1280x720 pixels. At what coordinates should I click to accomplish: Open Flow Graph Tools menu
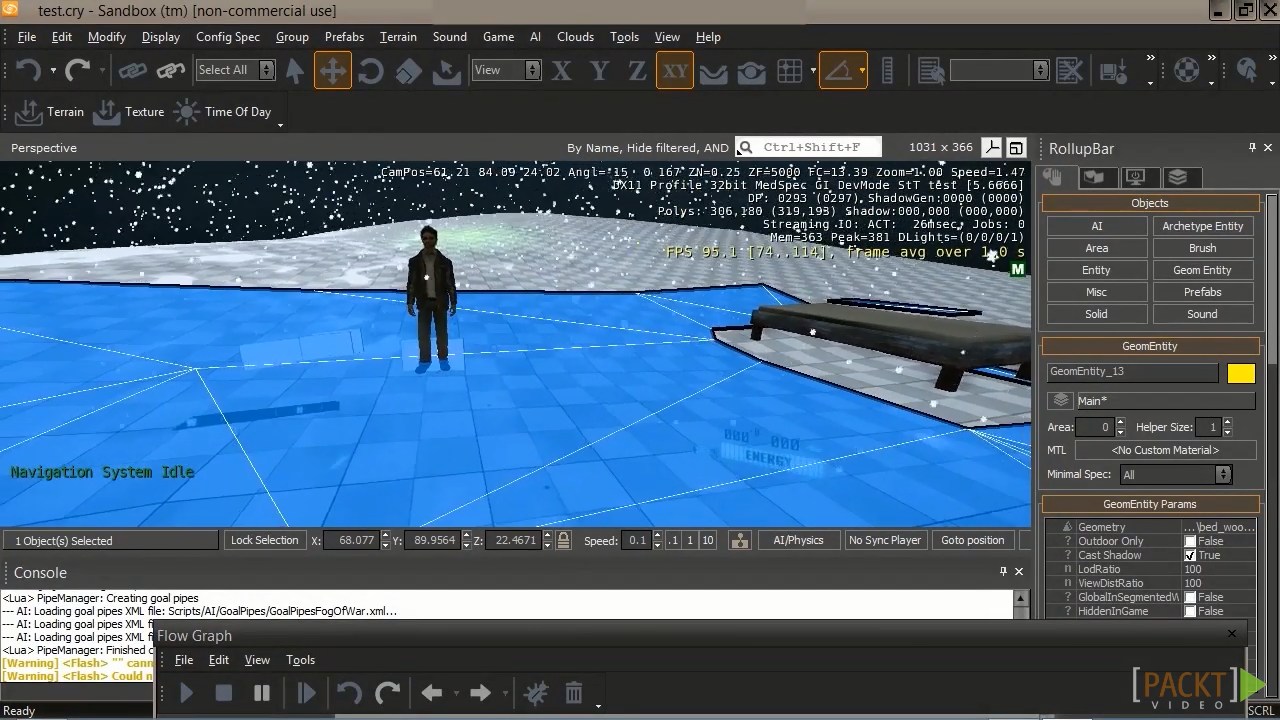coord(300,660)
